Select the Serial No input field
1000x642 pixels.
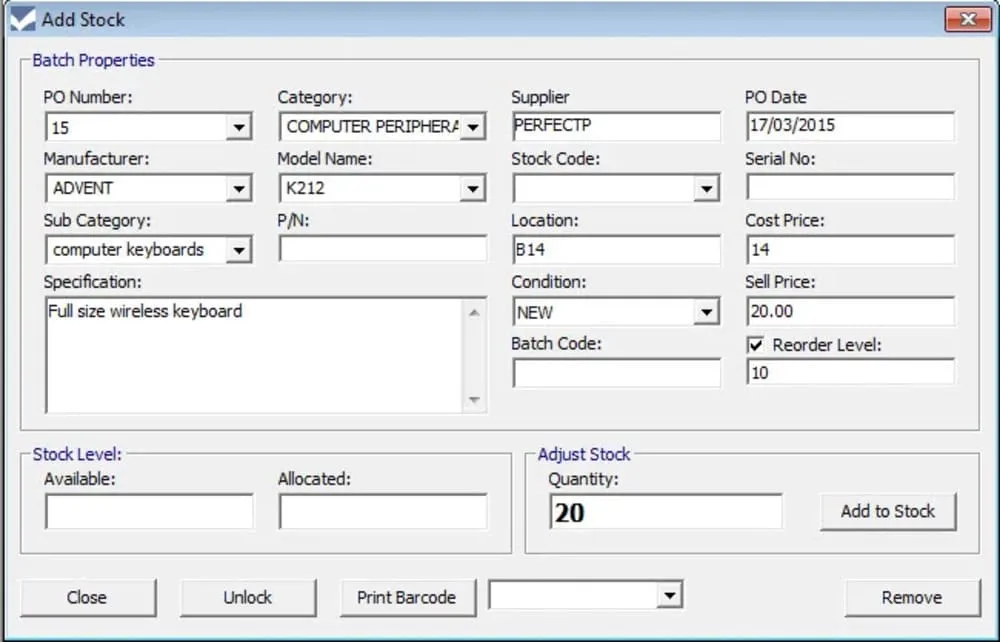click(850, 188)
